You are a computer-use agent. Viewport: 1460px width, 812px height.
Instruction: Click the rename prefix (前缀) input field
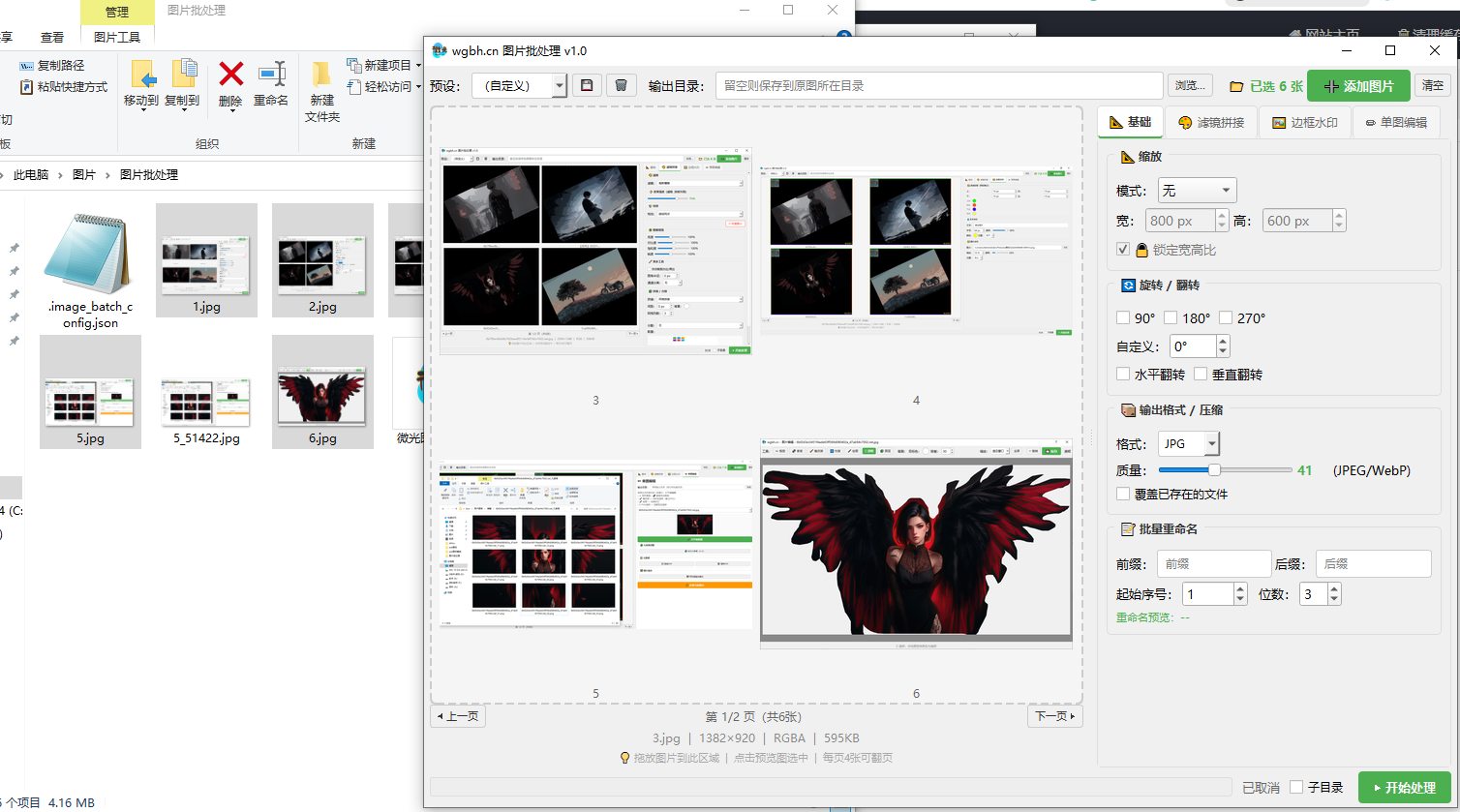click(x=1214, y=563)
